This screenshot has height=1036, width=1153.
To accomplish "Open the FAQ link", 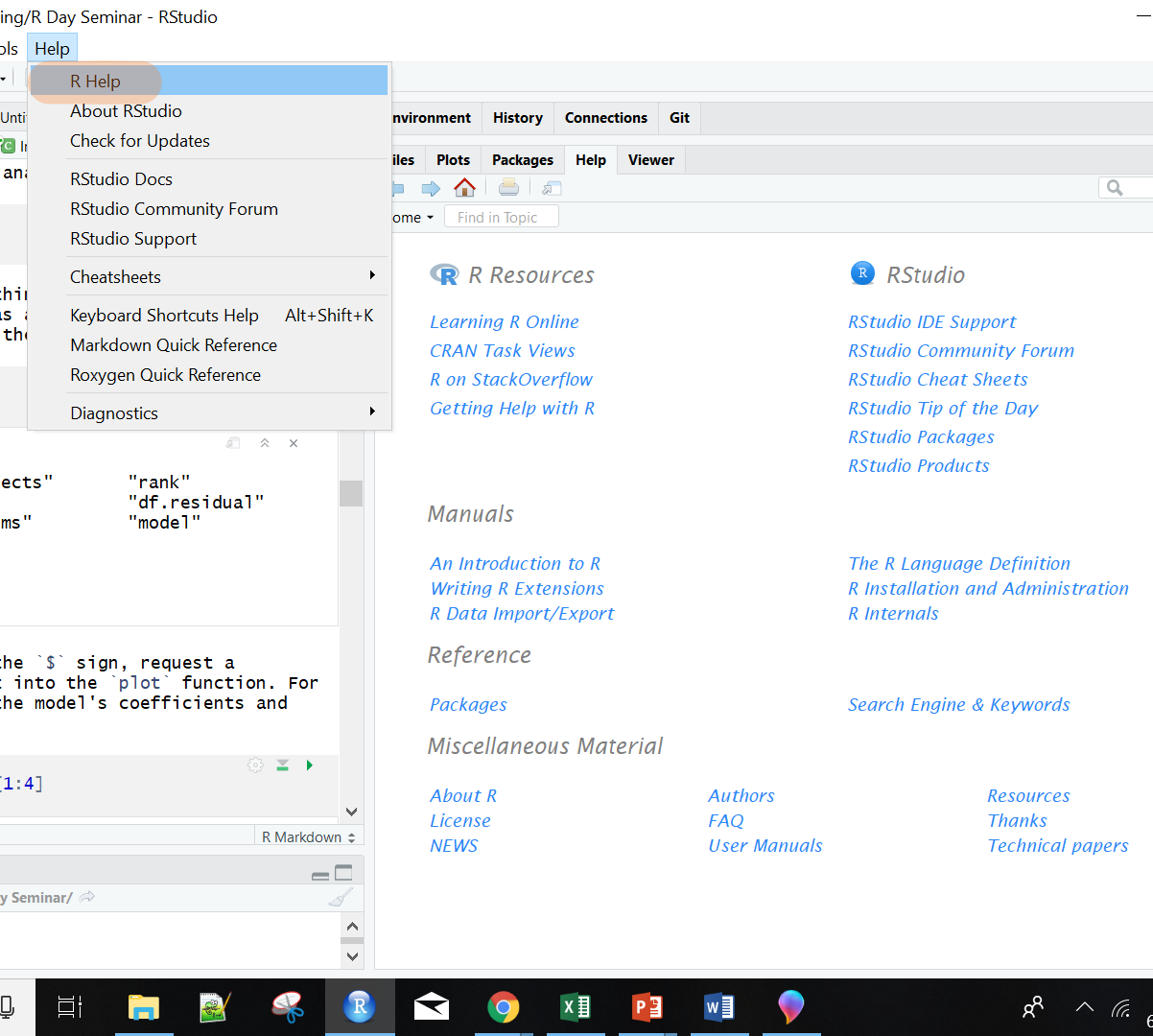I will 726,820.
